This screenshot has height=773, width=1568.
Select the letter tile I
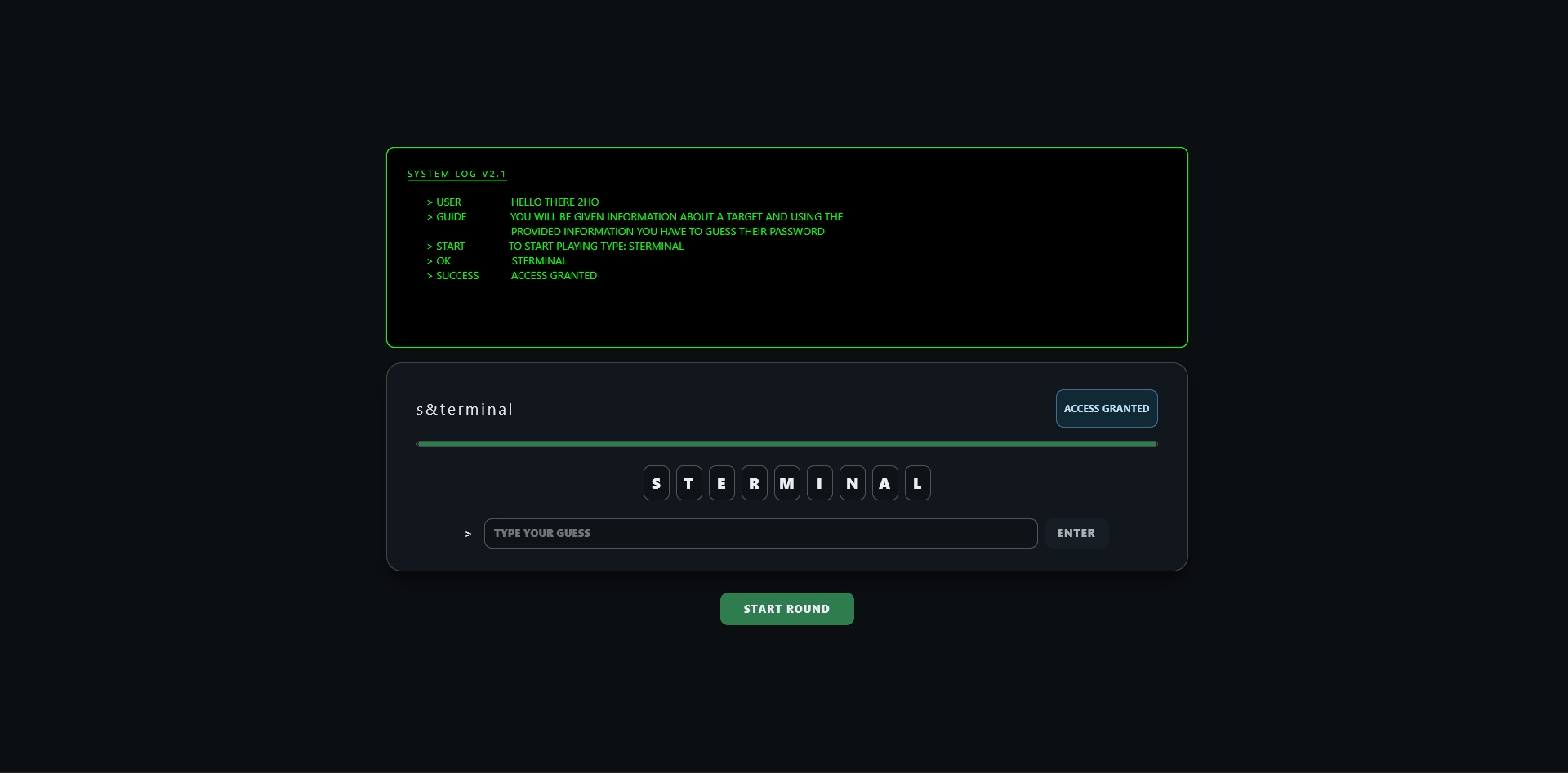[x=819, y=483]
